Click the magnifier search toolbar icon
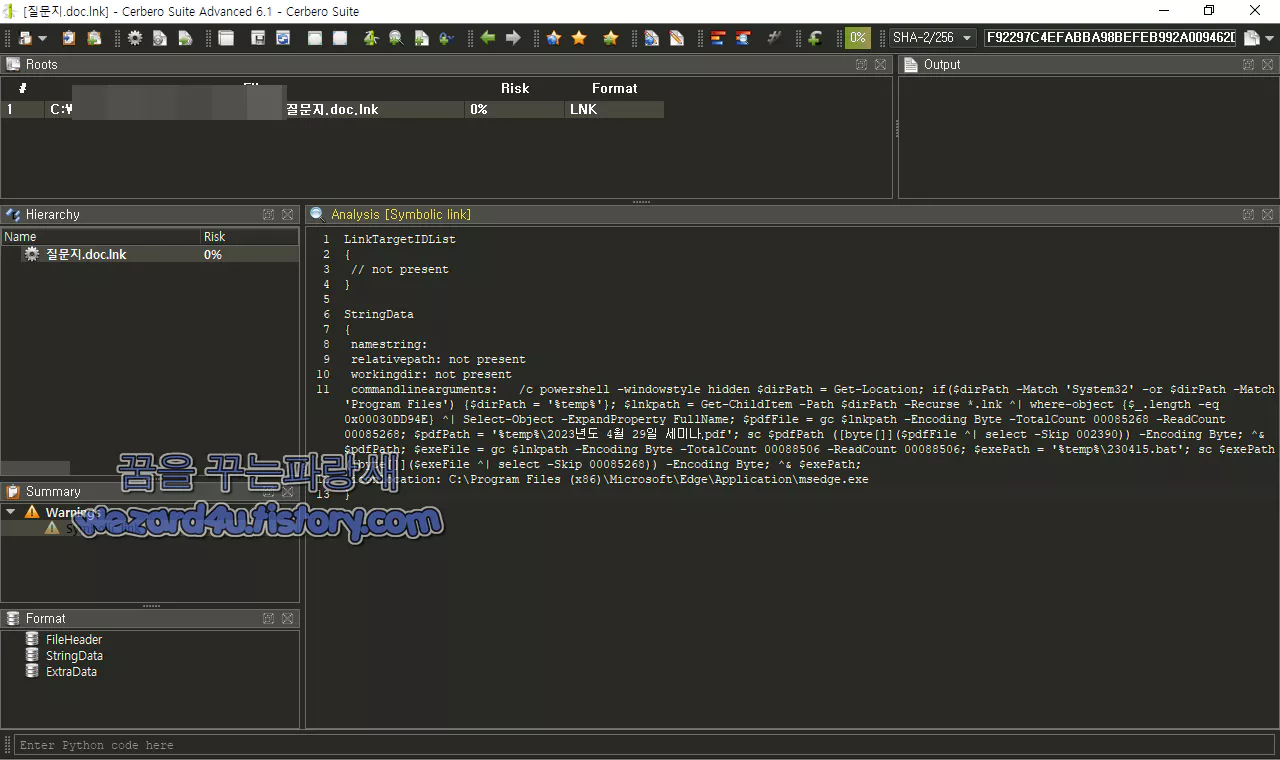1280x760 pixels. pyautogui.click(x=396, y=38)
